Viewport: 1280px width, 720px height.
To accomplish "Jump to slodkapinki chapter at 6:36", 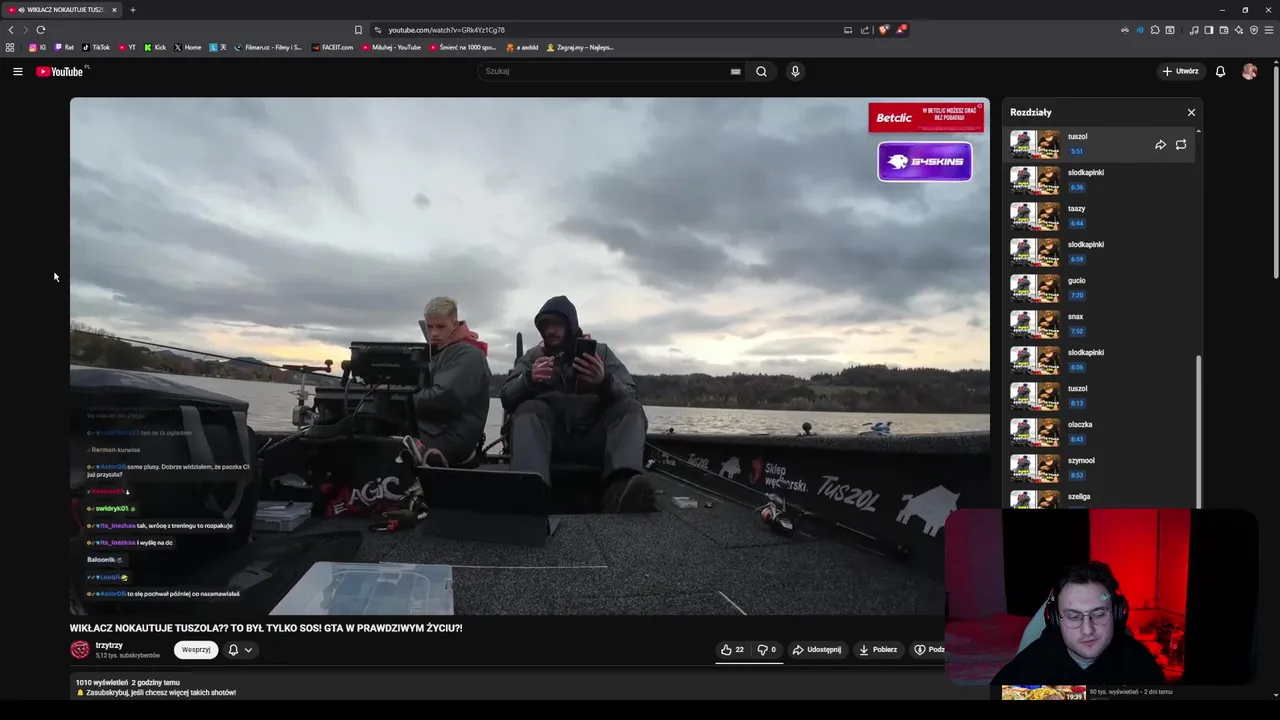I will pos(1100,180).
